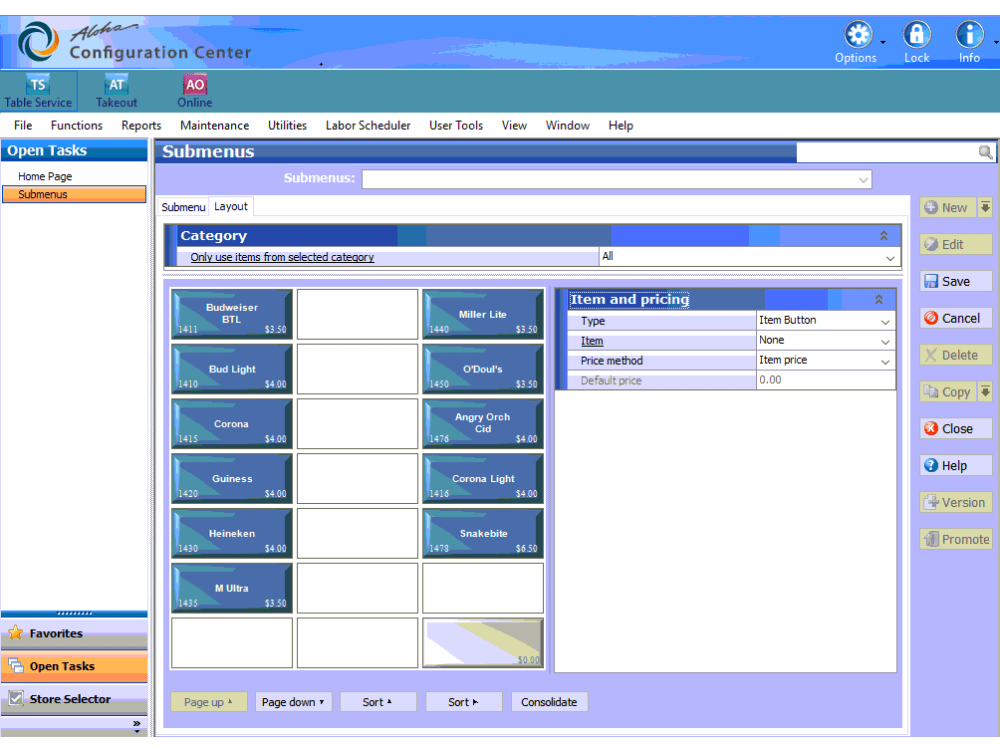Open the Info icon
This screenshot has width=1000, height=750.
click(969, 35)
